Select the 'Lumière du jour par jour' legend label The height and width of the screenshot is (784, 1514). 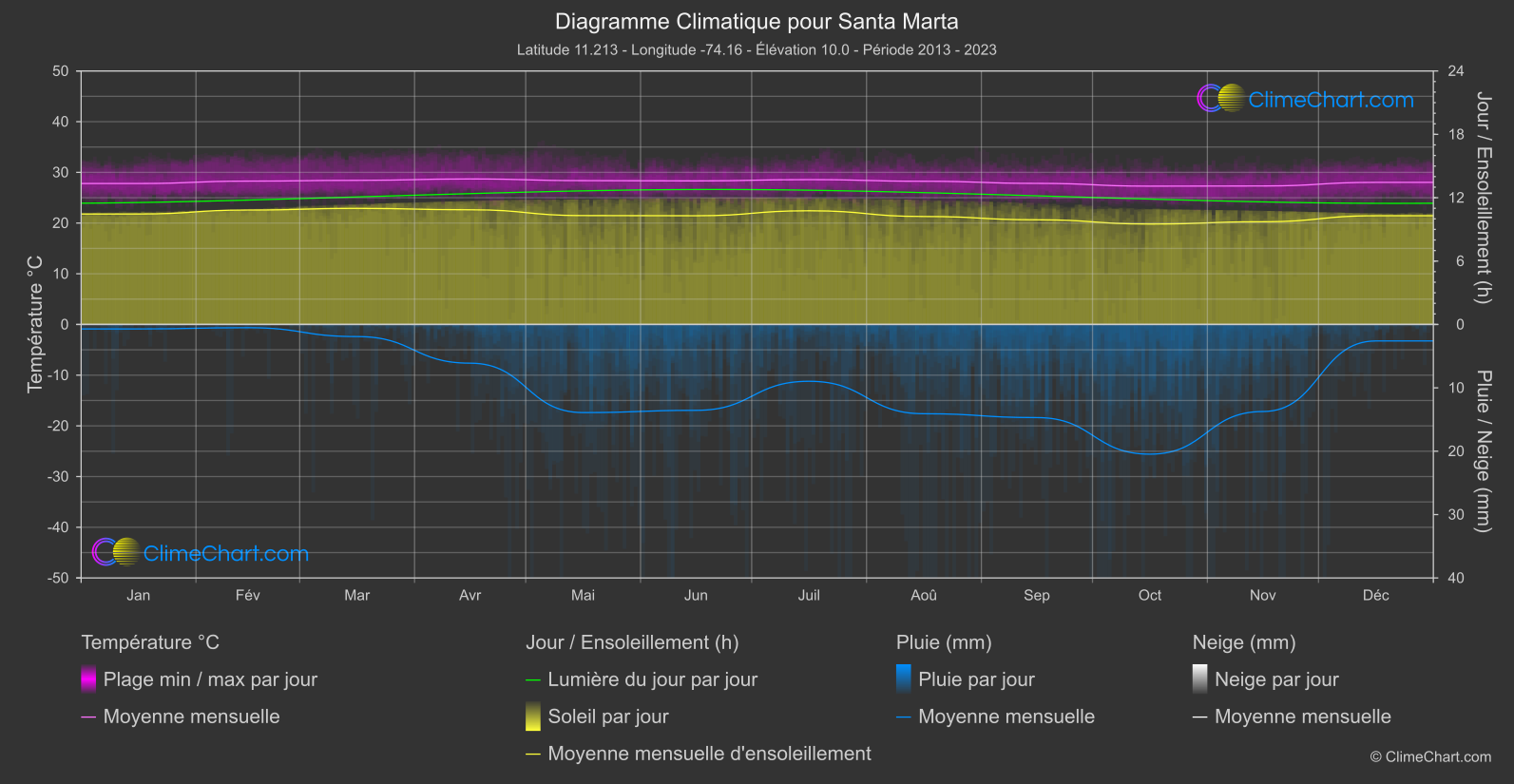coord(653,679)
